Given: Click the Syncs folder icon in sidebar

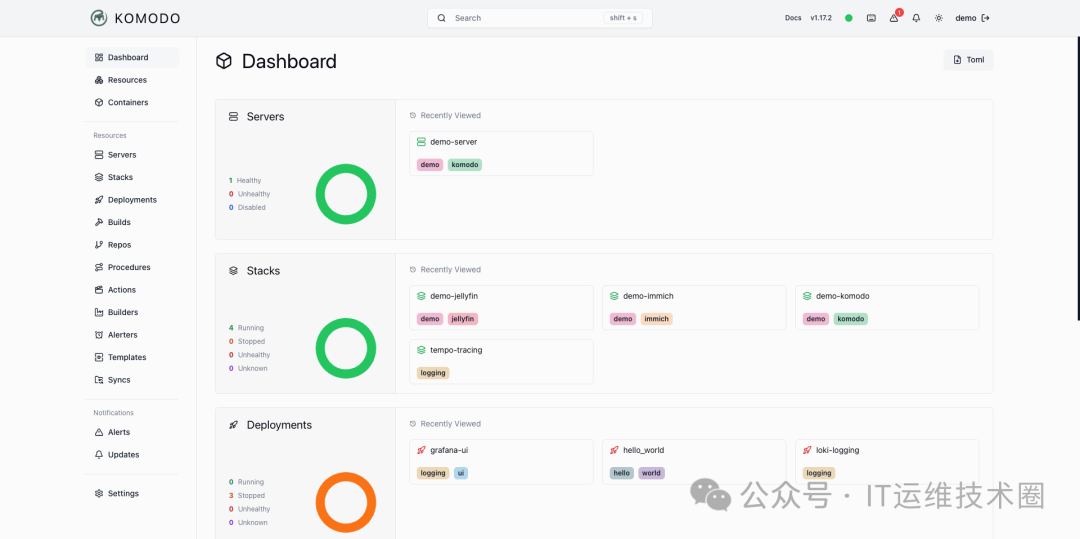Looking at the screenshot, I should pos(98,380).
